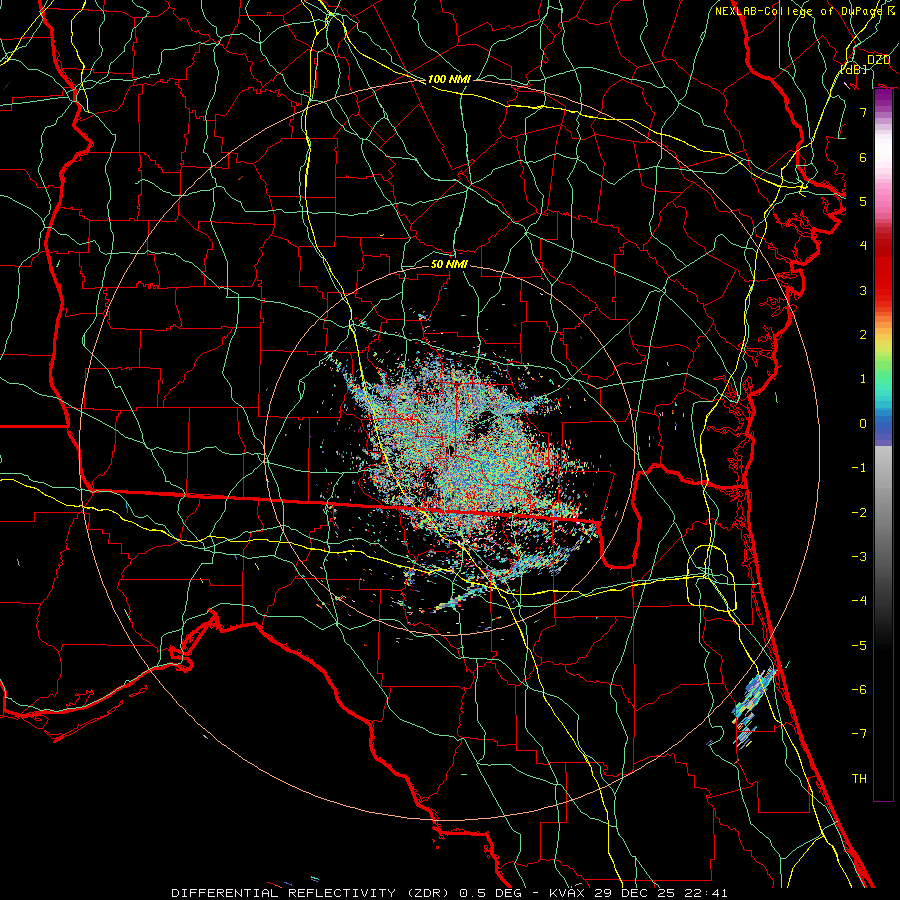Click the "-2" scale value
This screenshot has width=900, height=900.
pos(859,513)
